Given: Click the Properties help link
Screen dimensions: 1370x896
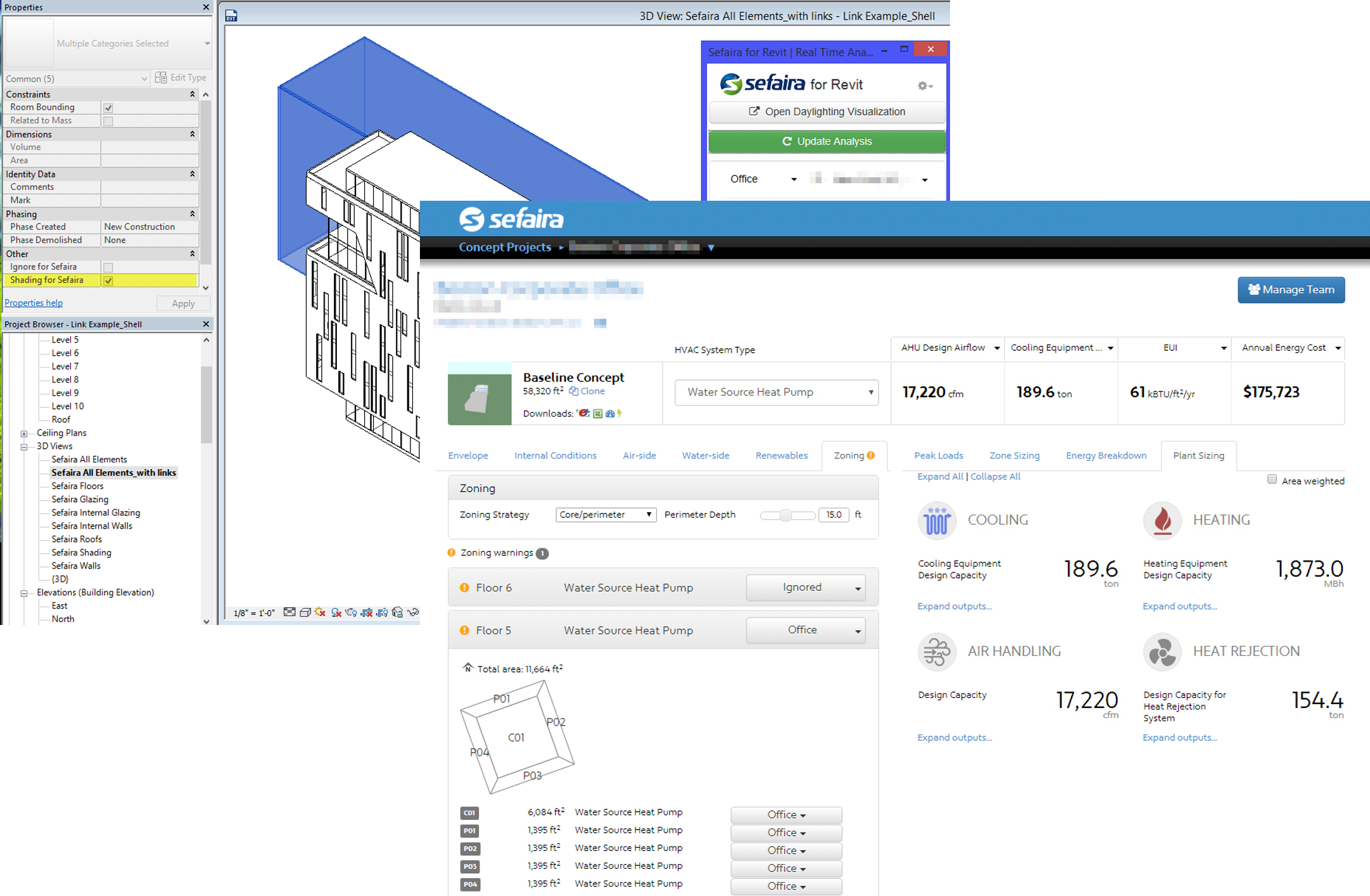Looking at the screenshot, I should coord(34,303).
